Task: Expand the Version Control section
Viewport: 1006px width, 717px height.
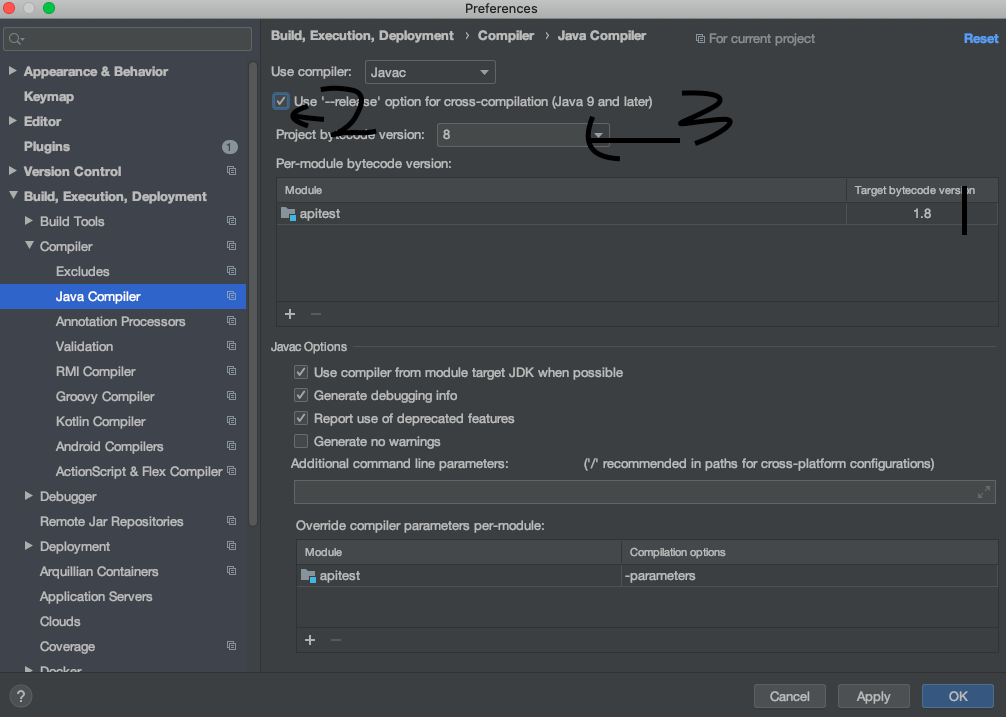Action: (12, 171)
